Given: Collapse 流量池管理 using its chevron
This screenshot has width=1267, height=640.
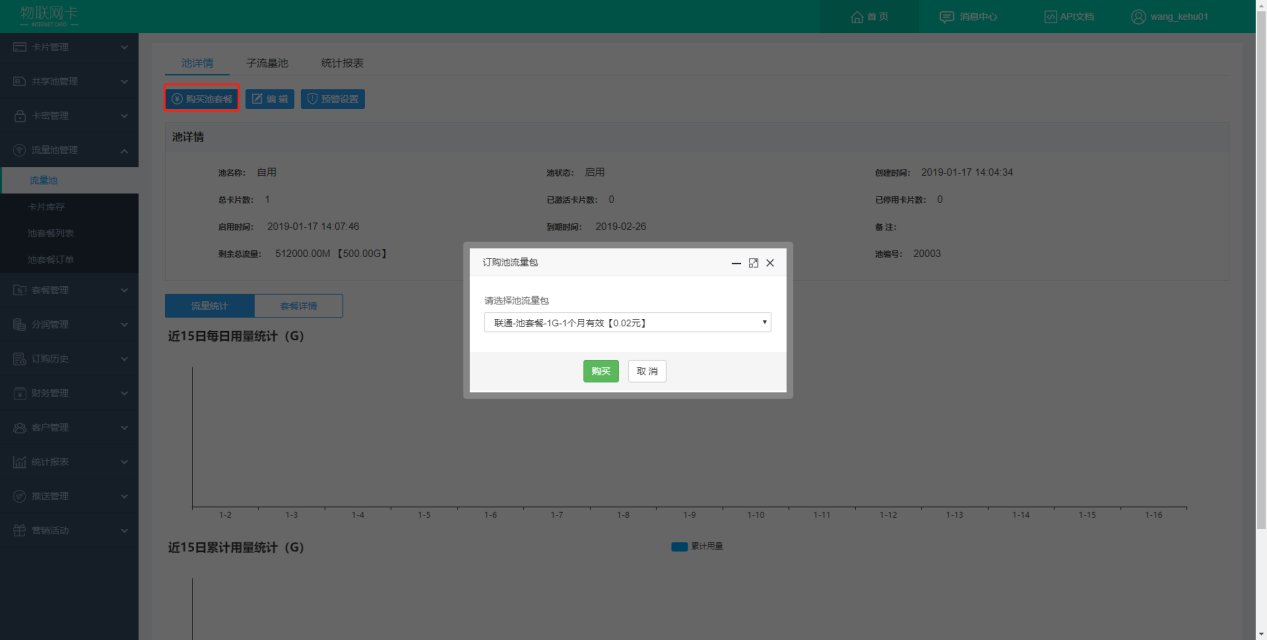Looking at the screenshot, I should [x=124, y=150].
